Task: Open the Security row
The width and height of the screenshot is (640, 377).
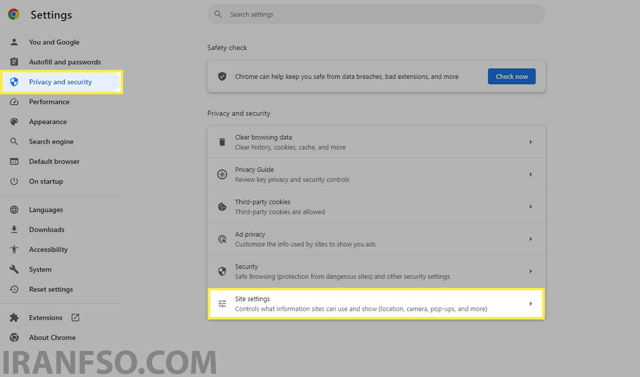Action: coord(376,271)
